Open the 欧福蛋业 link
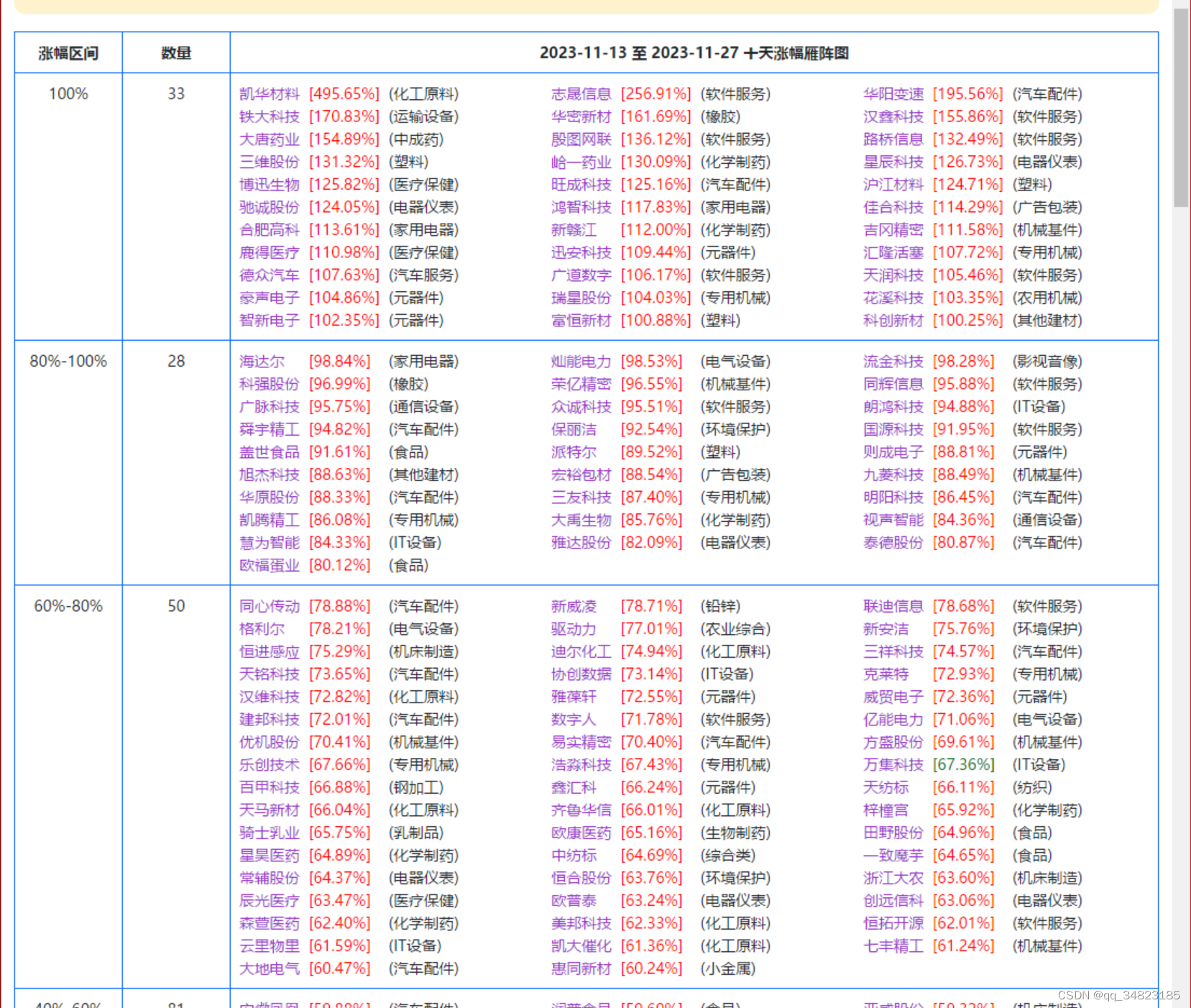This screenshot has height=1008, width=1191. 270,565
